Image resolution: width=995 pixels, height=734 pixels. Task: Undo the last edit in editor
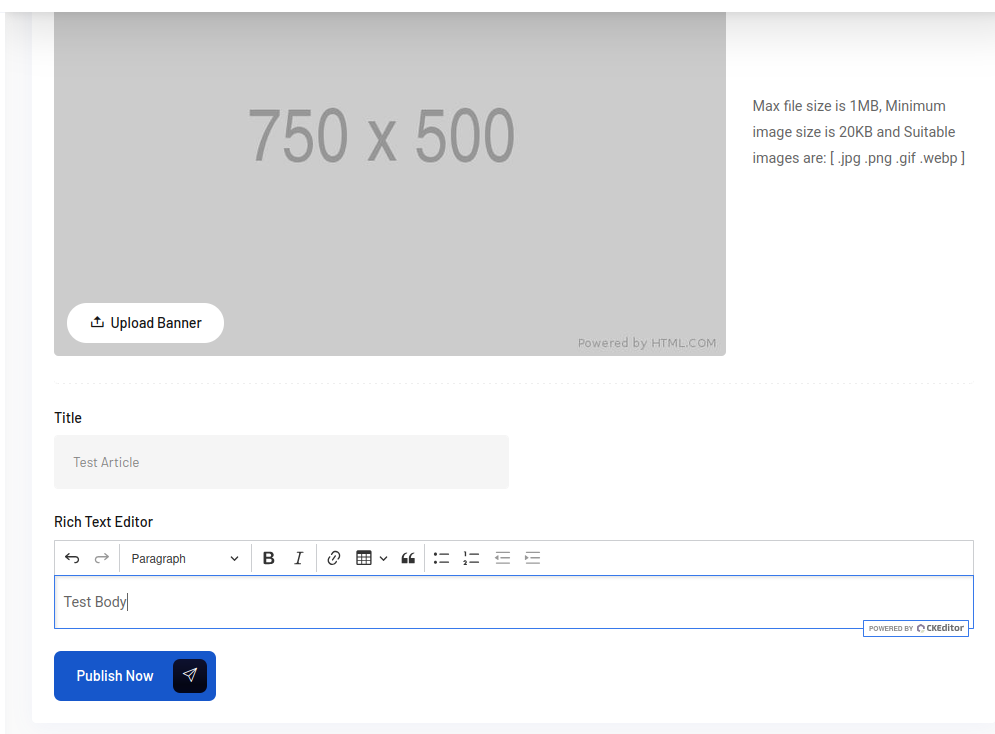tap(72, 558)
